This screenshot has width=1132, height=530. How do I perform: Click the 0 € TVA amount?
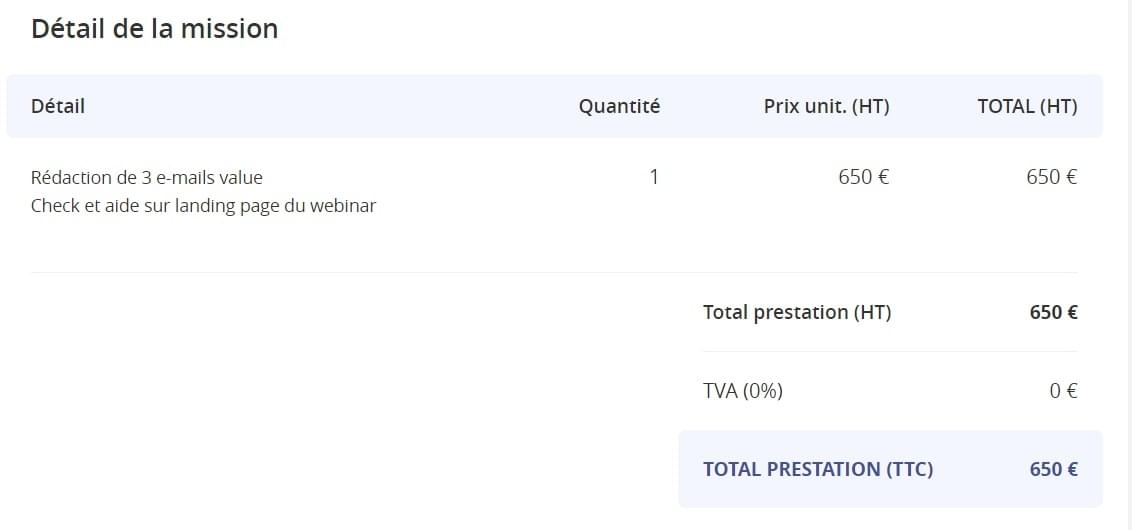pos(1063,391)
